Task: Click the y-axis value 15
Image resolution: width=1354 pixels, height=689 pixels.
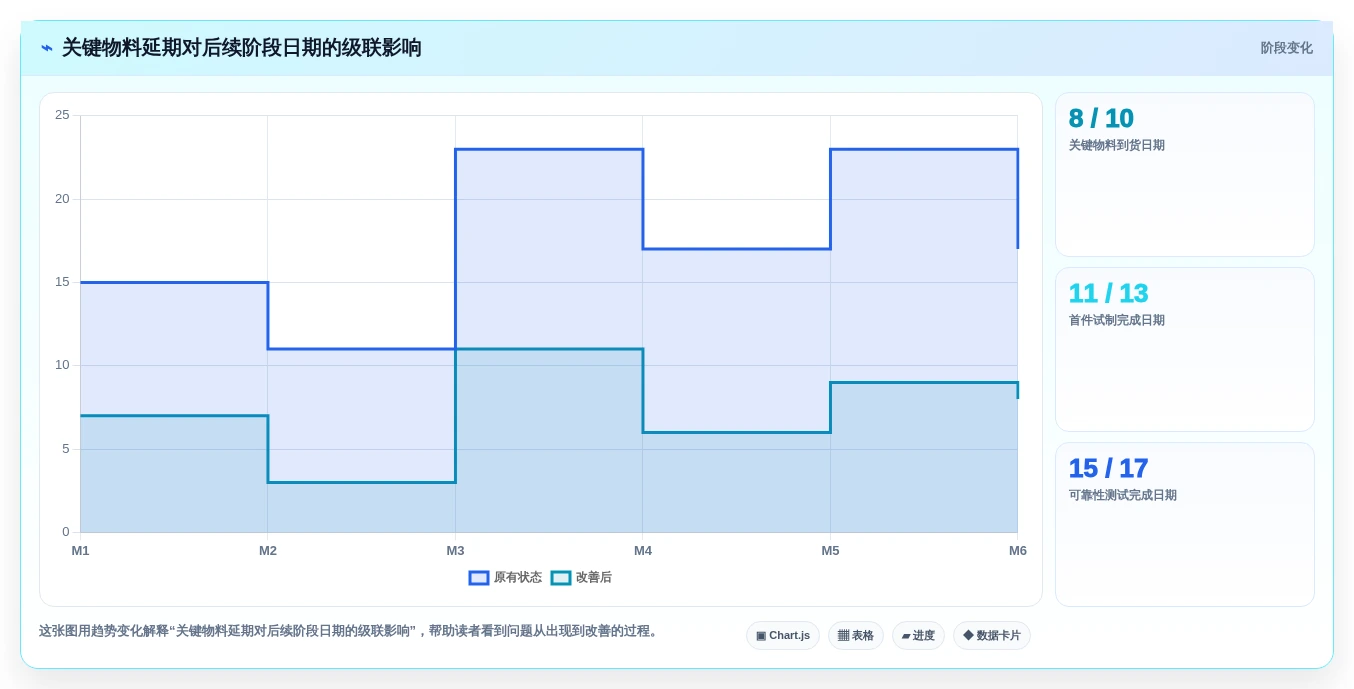Action: tap(62, 282)
